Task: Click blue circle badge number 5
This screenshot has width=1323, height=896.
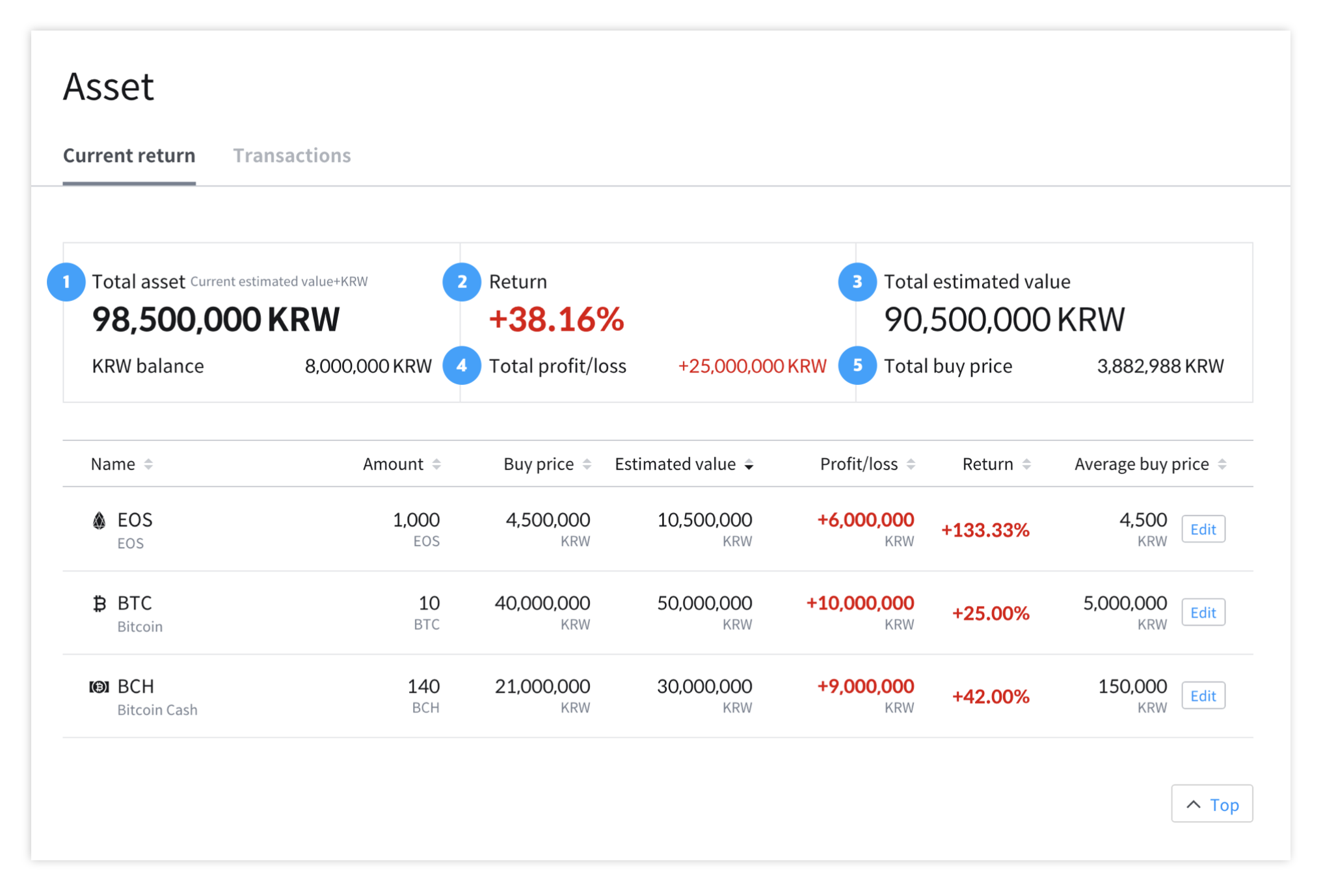Action: (857, 365)
